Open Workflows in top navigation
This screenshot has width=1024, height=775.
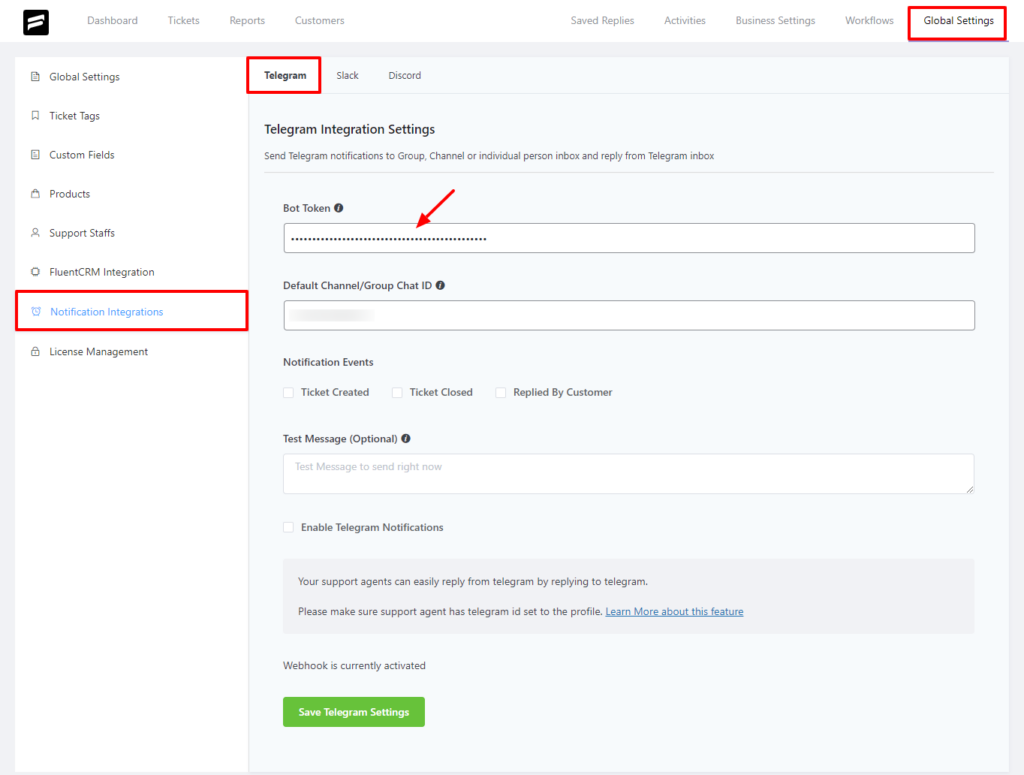[x=869, y=20]
